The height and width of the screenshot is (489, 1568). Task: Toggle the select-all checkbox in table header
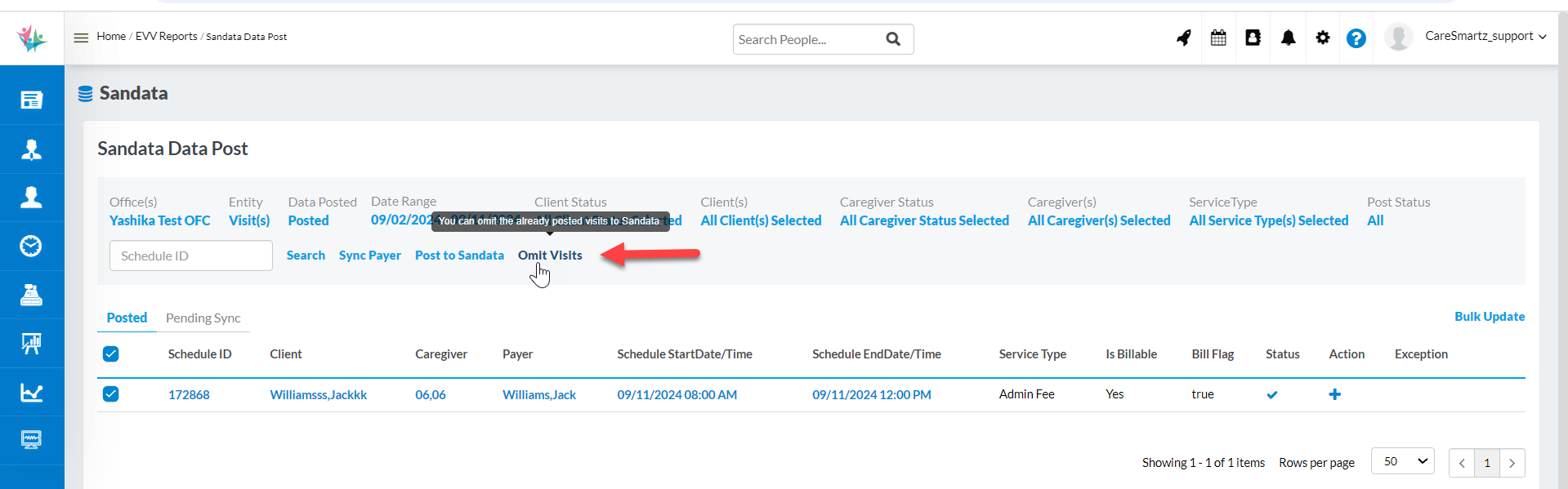pyautogui.click(x=111, y=354)
